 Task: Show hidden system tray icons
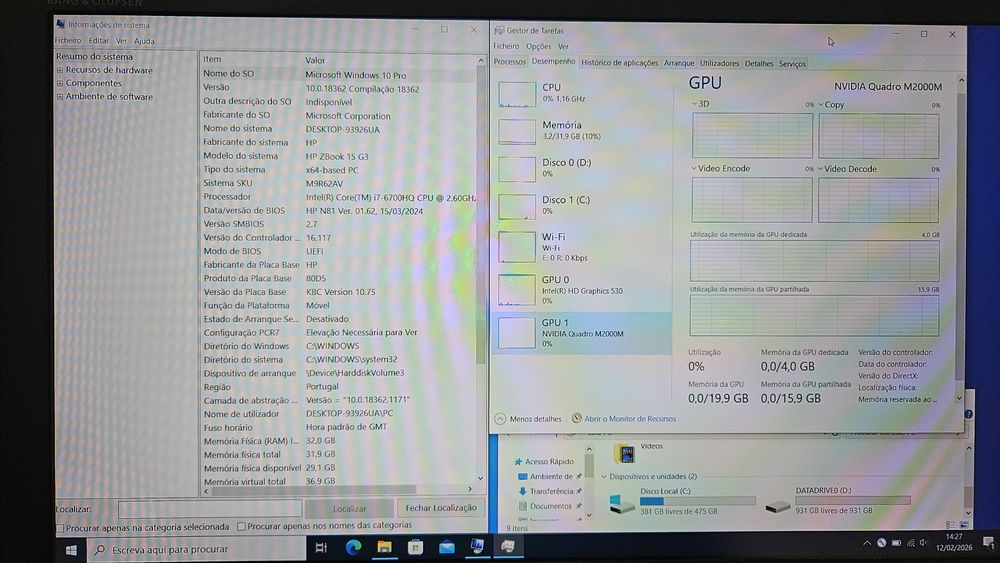click(x=867, y=543)
